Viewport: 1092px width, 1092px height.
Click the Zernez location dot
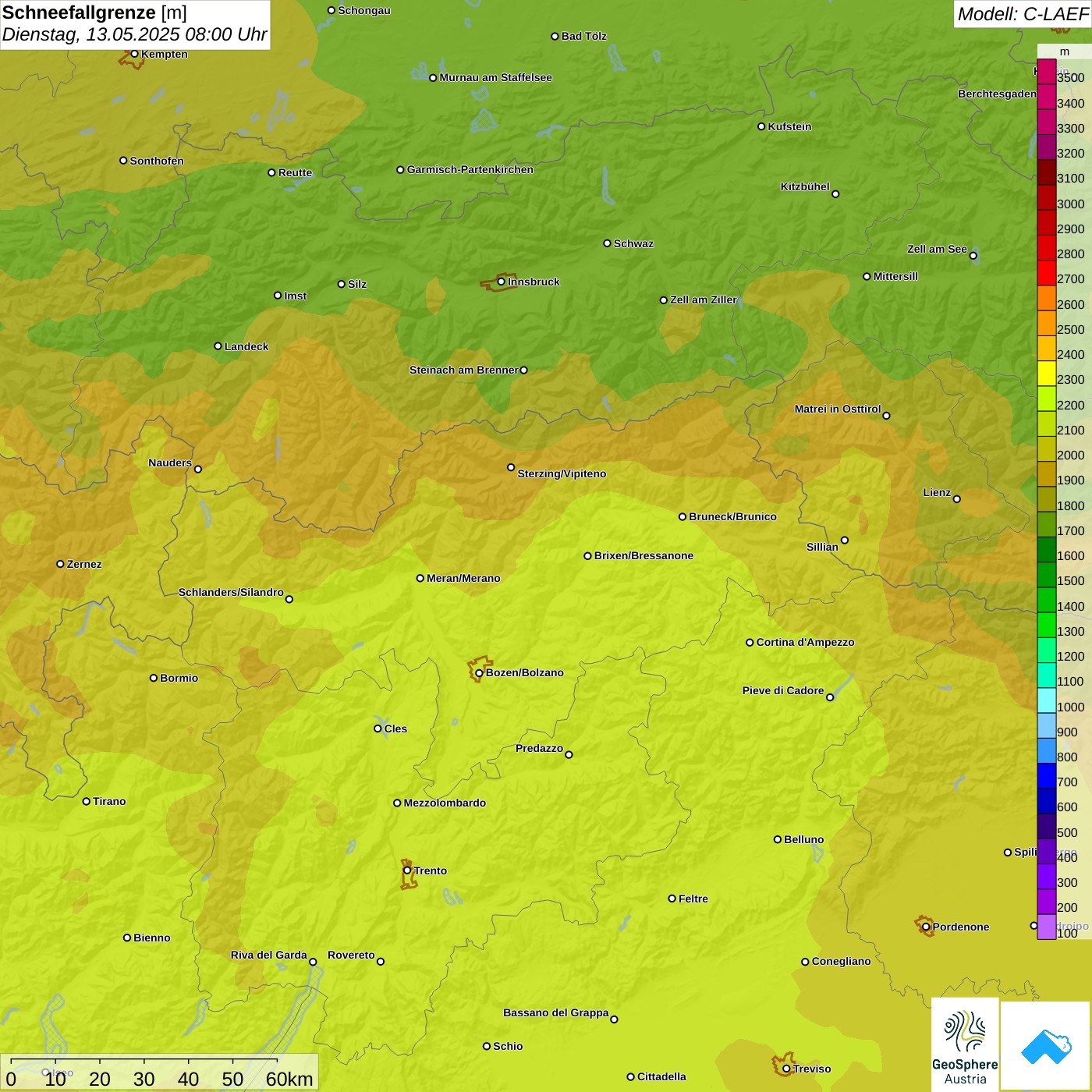point(60,564)
